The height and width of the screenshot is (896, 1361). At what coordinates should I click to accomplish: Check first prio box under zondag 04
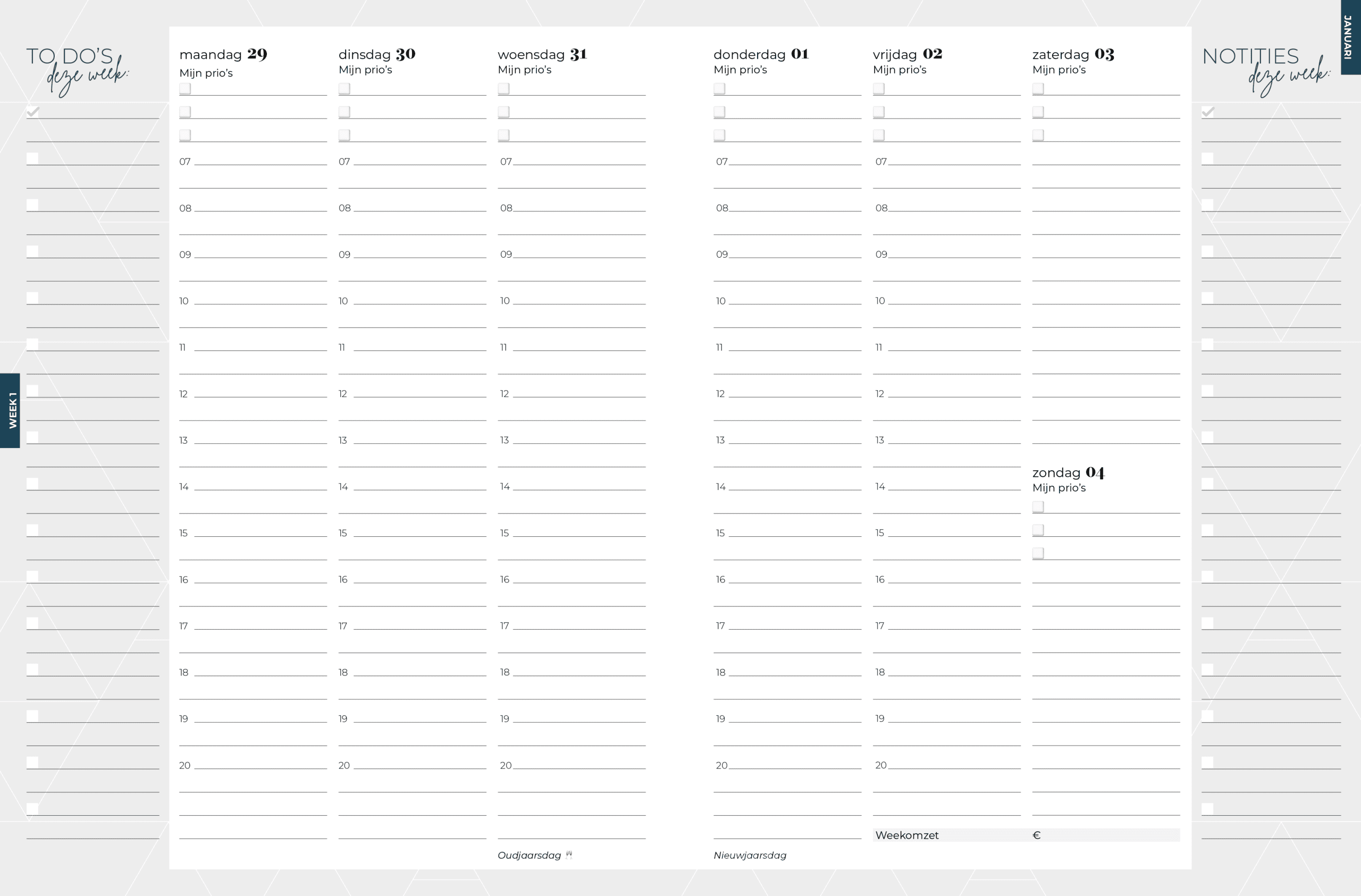1038,506
